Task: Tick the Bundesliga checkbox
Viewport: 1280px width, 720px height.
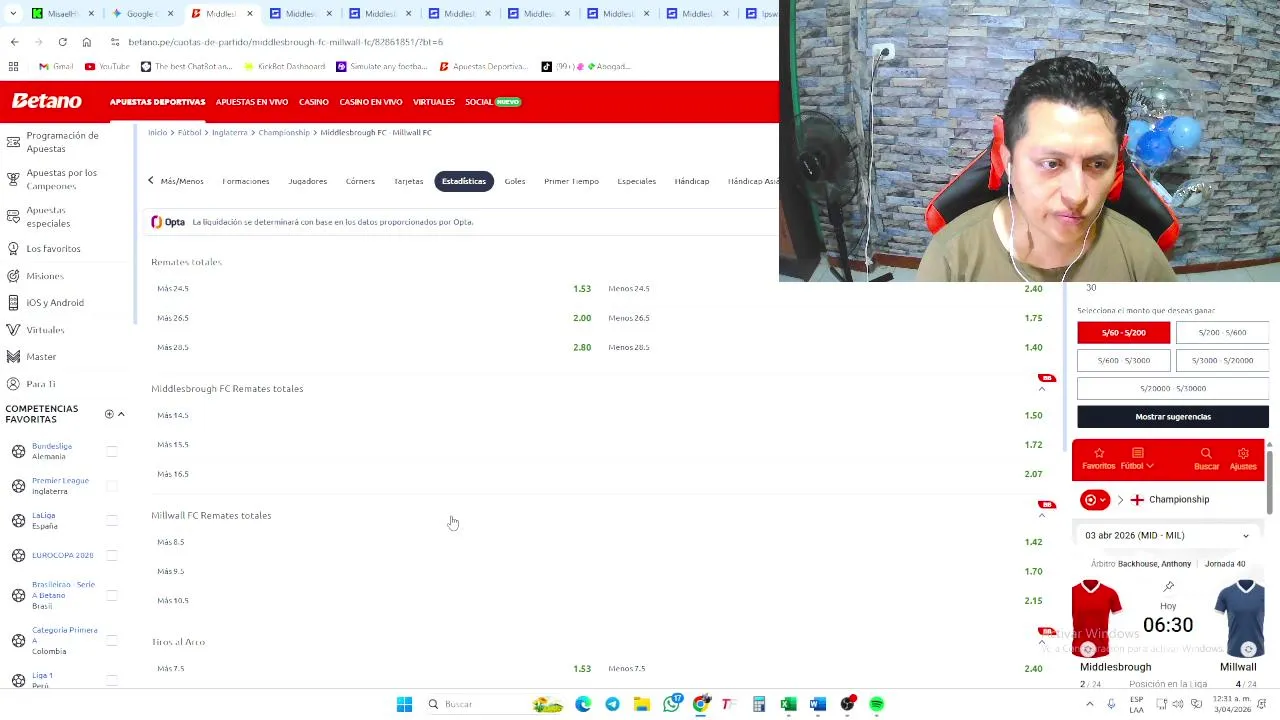Action: point(112,451)
